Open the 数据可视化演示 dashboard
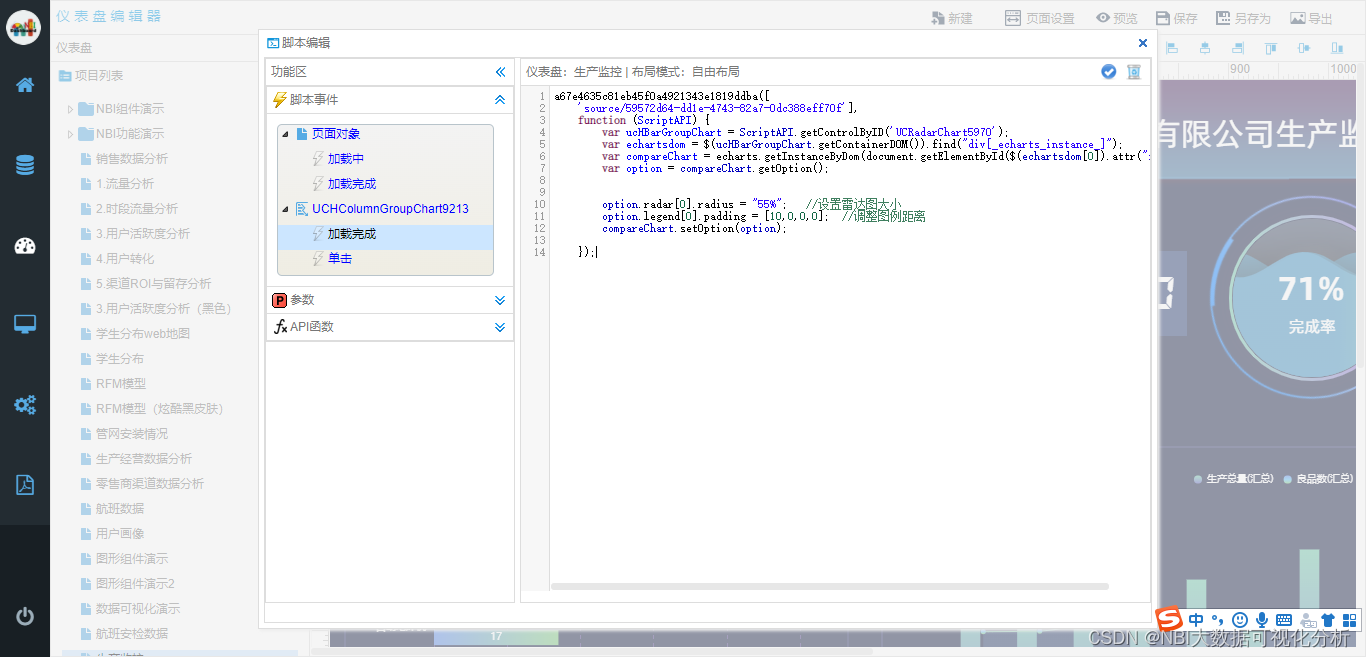 point(138,609)
